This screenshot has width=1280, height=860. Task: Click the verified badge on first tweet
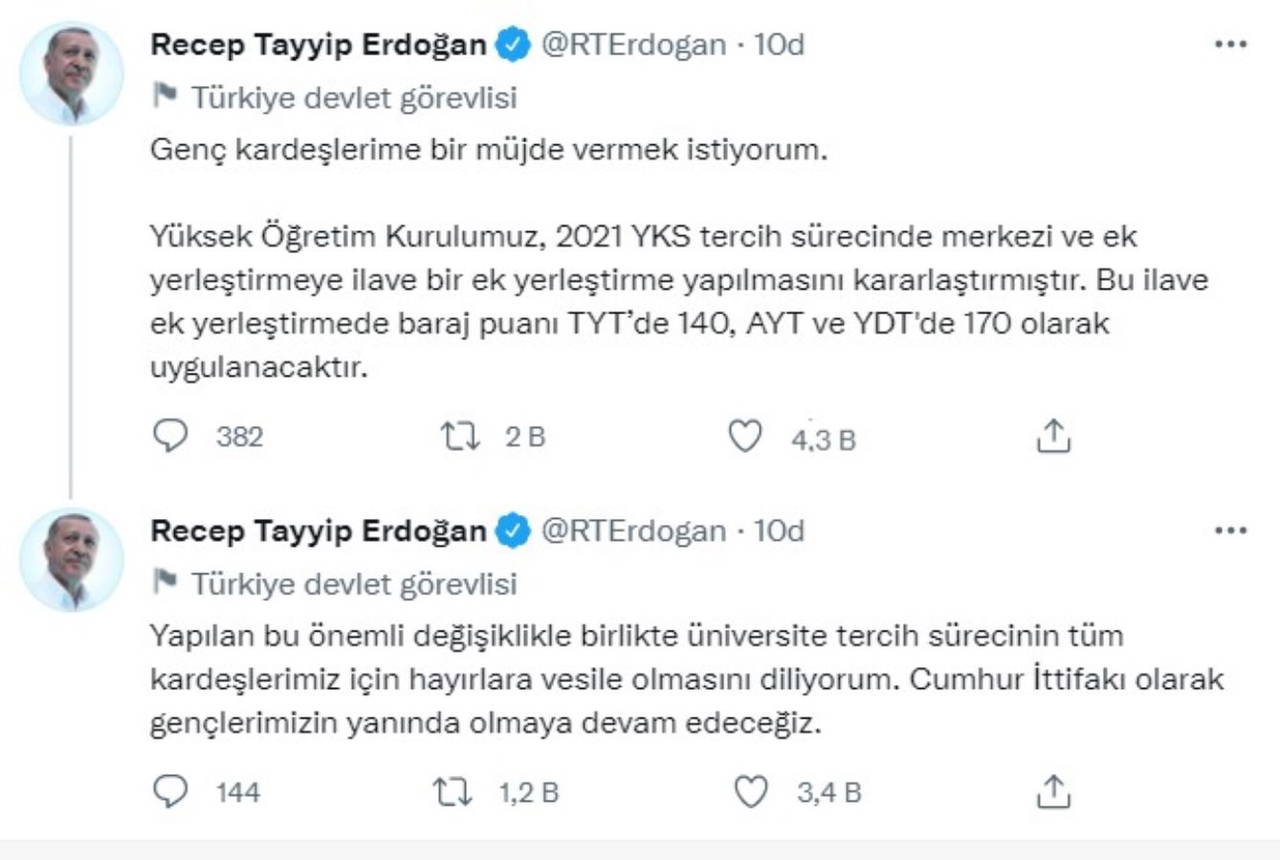click(513, 46)
